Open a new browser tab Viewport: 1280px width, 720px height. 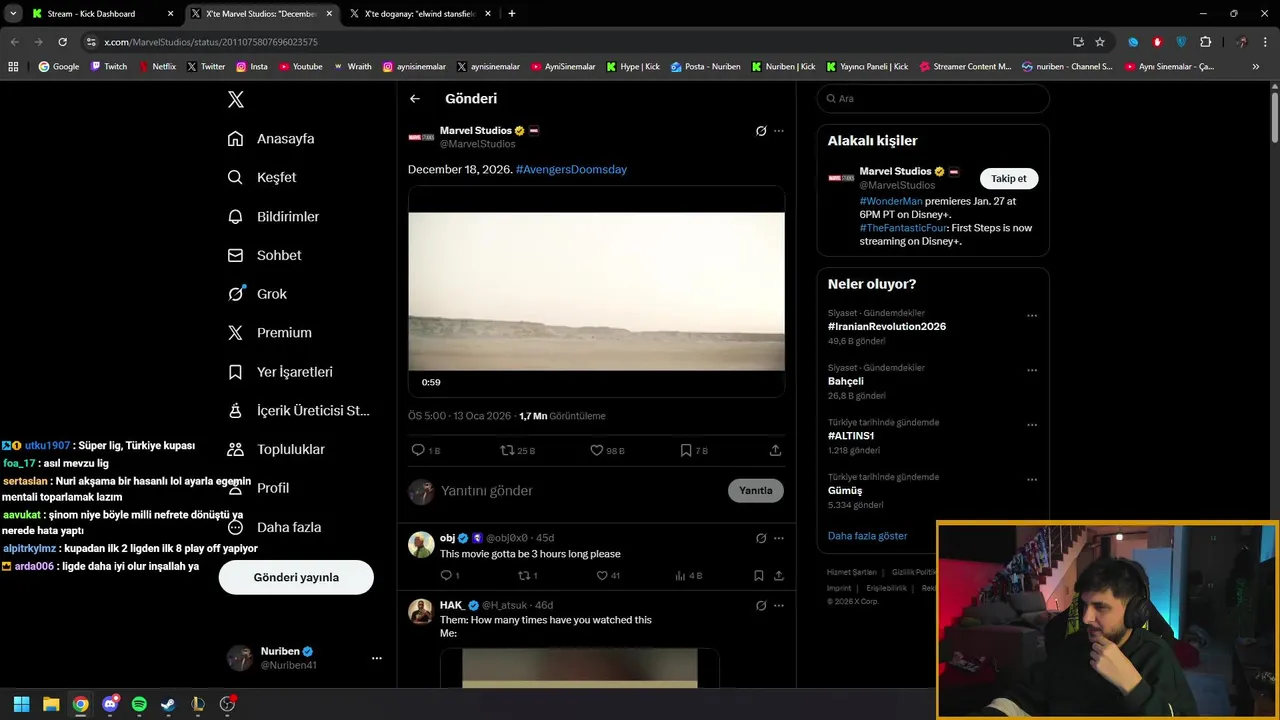click(x=512, y=14)
